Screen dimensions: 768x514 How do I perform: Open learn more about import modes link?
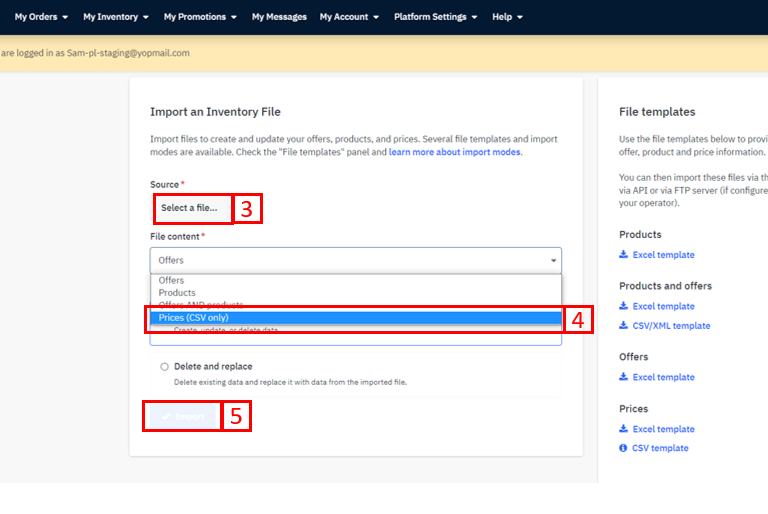[x=455, y=152]
